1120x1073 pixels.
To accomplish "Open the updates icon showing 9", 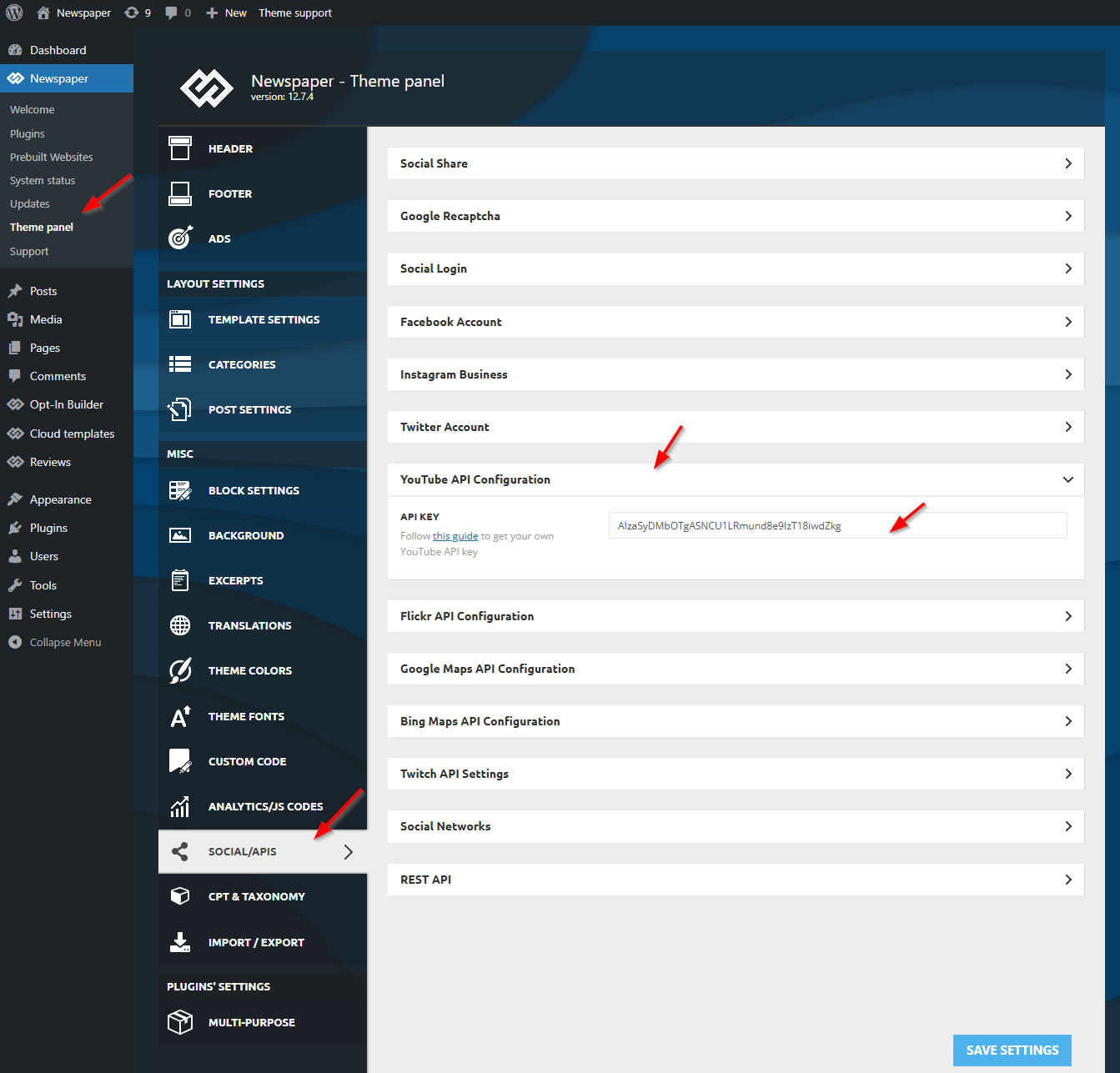I will (138, 13).
